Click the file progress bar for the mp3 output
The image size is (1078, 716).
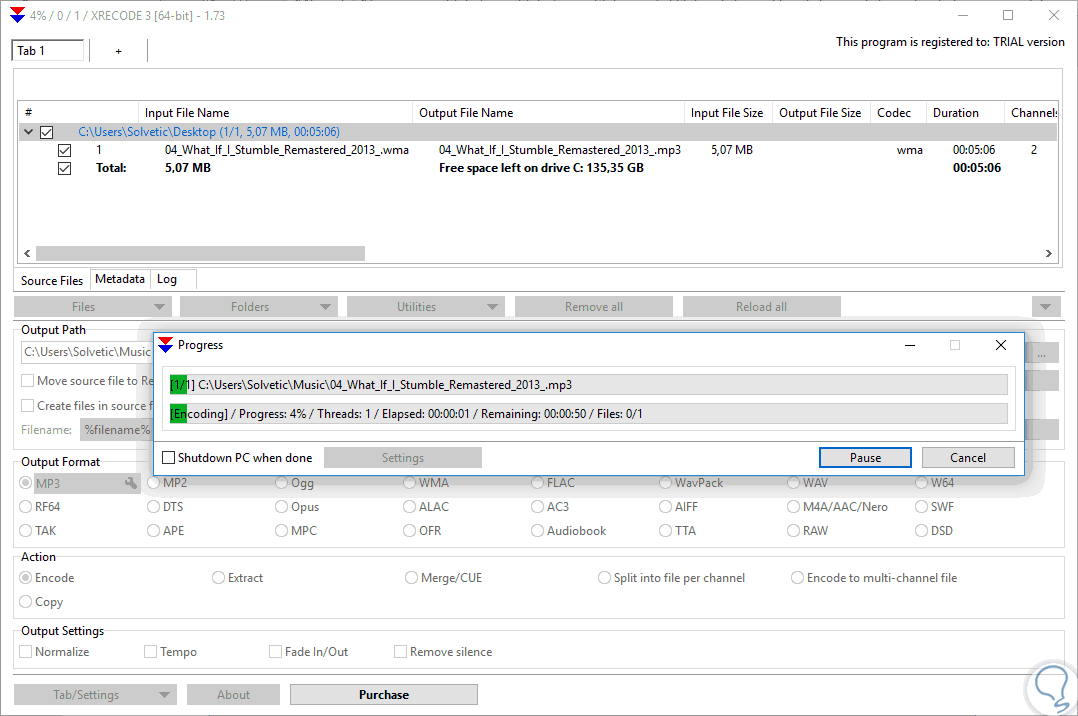pyautogui.click(x=588, y=384)
